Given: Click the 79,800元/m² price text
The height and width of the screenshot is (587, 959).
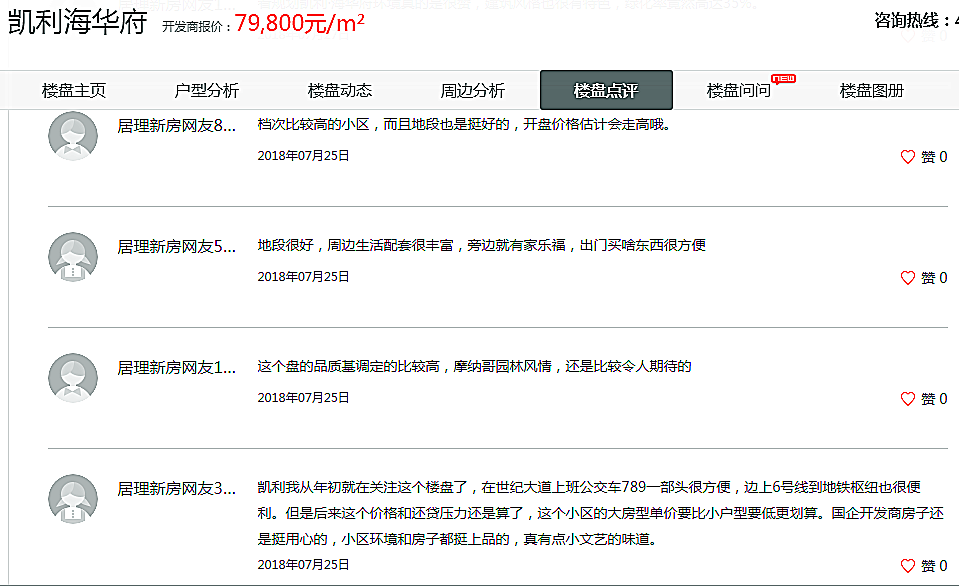Looking at the screenshot, I should click(299, 24).
